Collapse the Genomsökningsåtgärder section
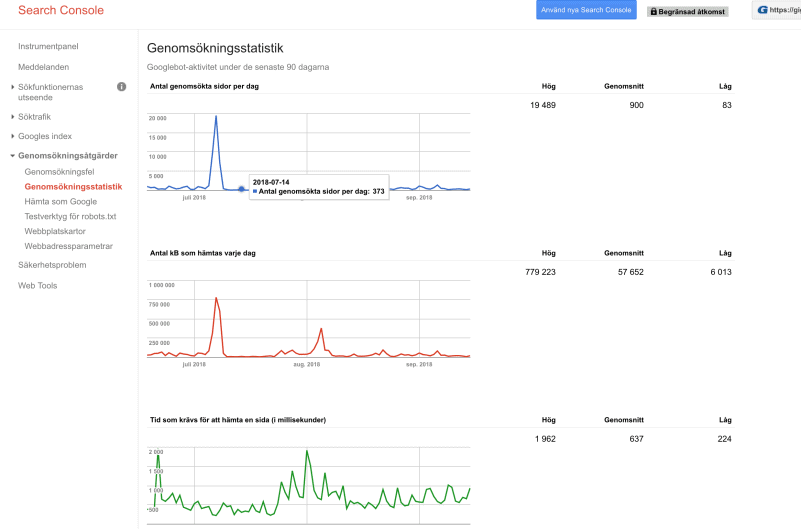This screenshot has height=529, width=801. pos(12,156)
